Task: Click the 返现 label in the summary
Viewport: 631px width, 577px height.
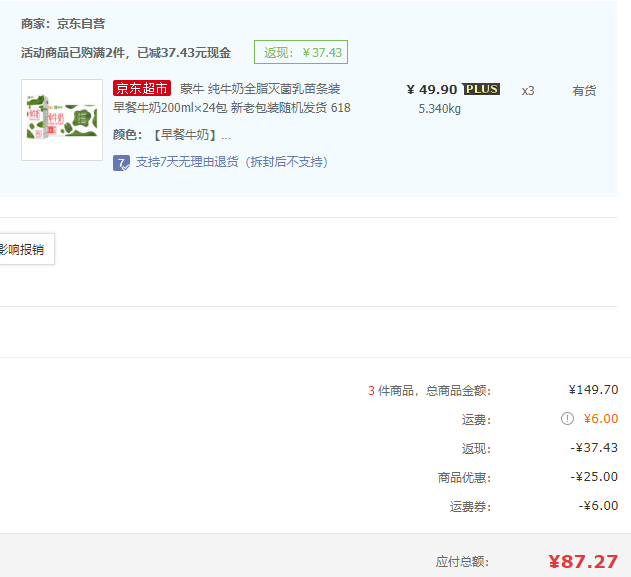Action: point(476,448)
